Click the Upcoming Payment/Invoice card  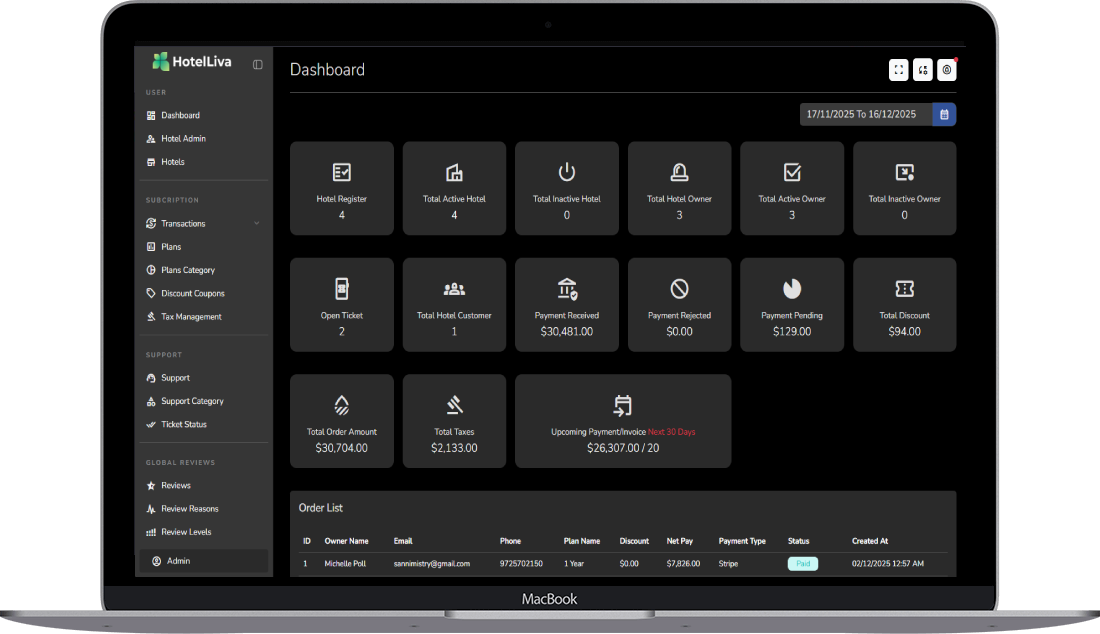(x=622, y=421)
